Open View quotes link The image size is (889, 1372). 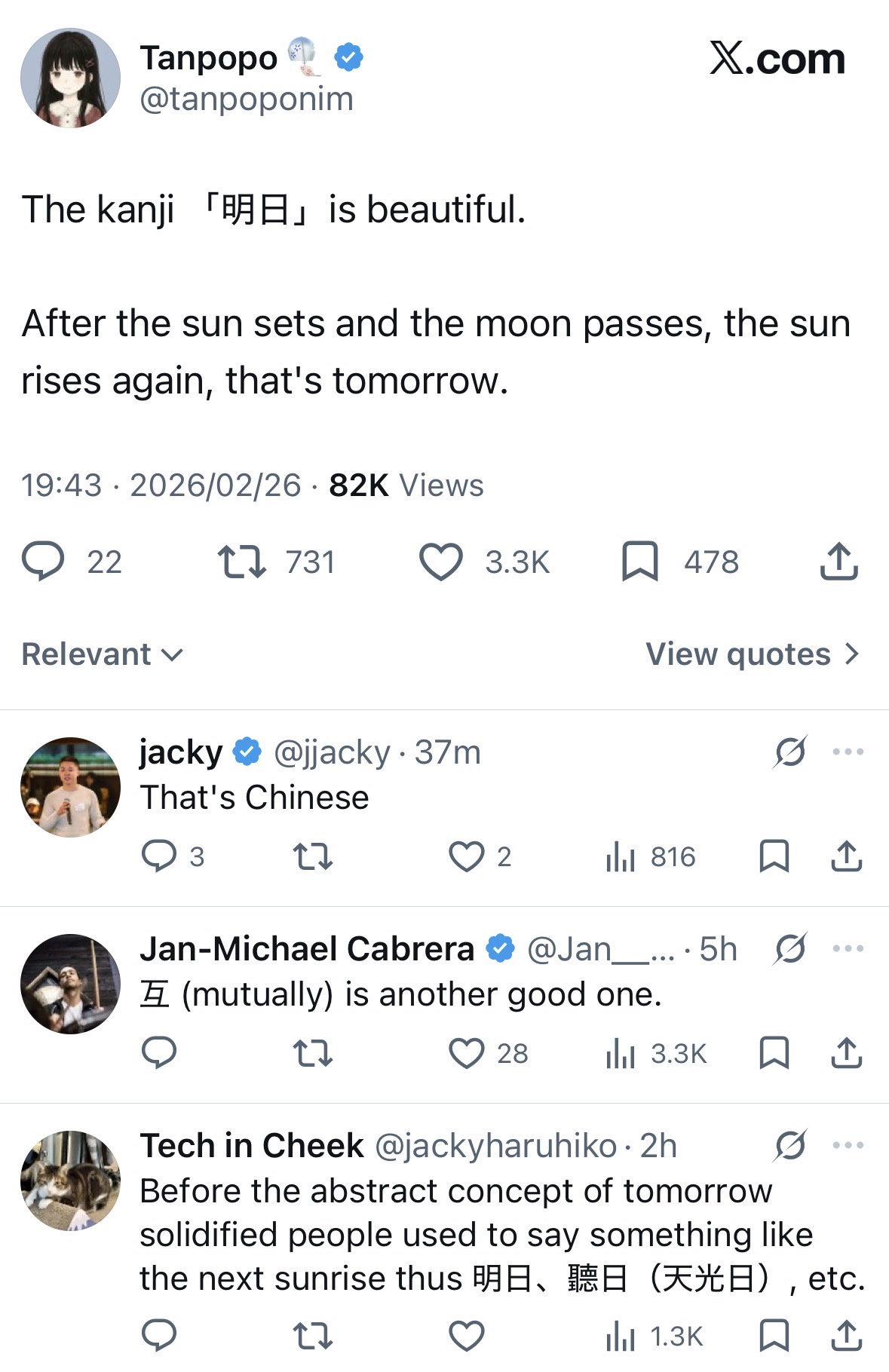pos(752,654)
